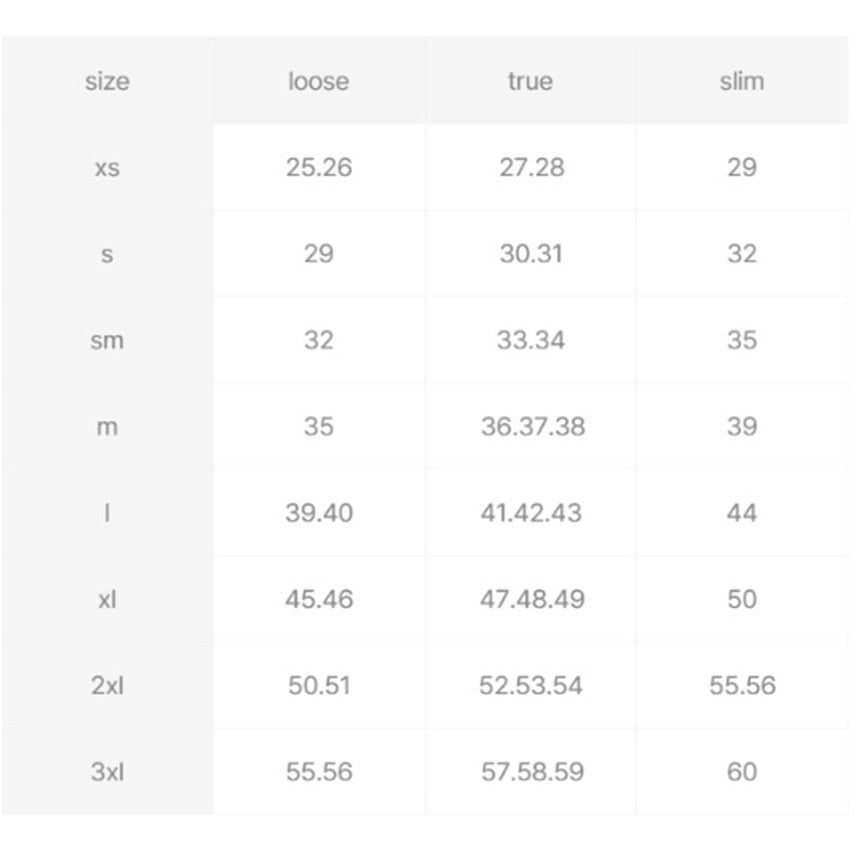Click the 'xs' size row label
854x854 pixels.
107,168
